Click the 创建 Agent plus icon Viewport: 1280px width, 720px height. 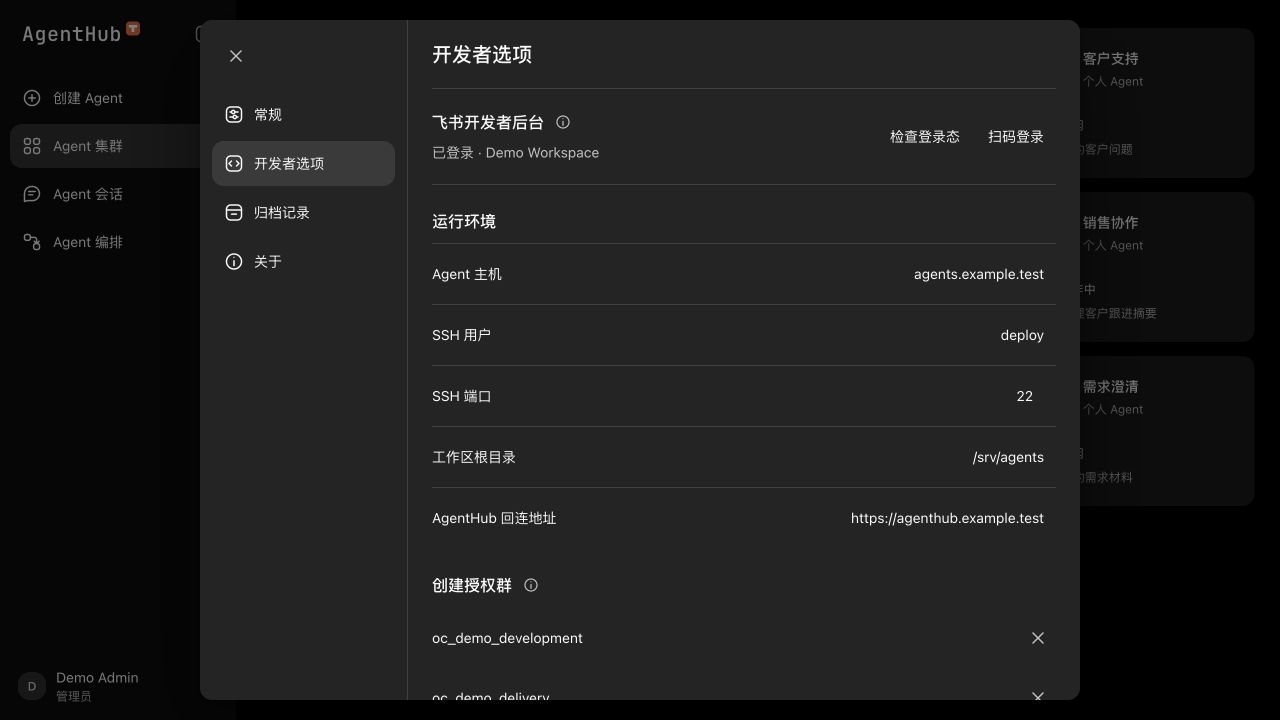click(x=32, y=98)
